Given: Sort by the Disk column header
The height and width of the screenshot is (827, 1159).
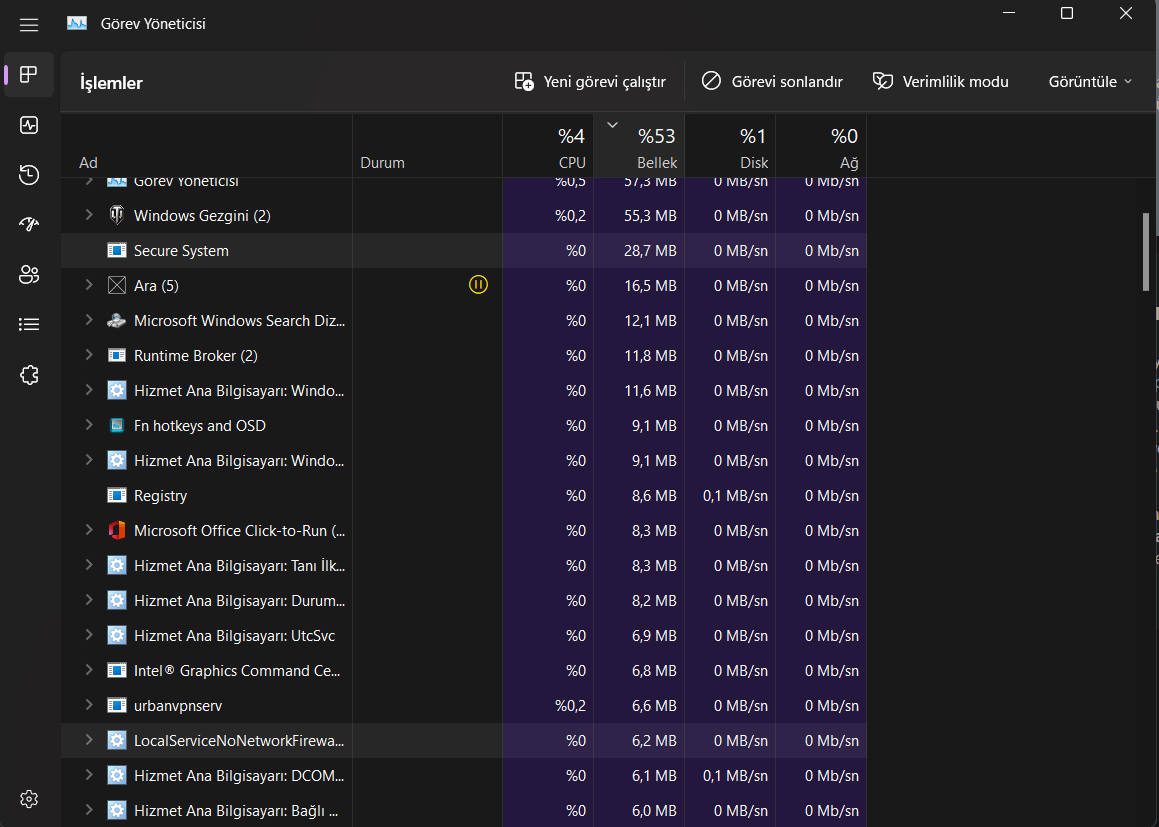Looking at the screenshot, I should (x=730, y=146).
